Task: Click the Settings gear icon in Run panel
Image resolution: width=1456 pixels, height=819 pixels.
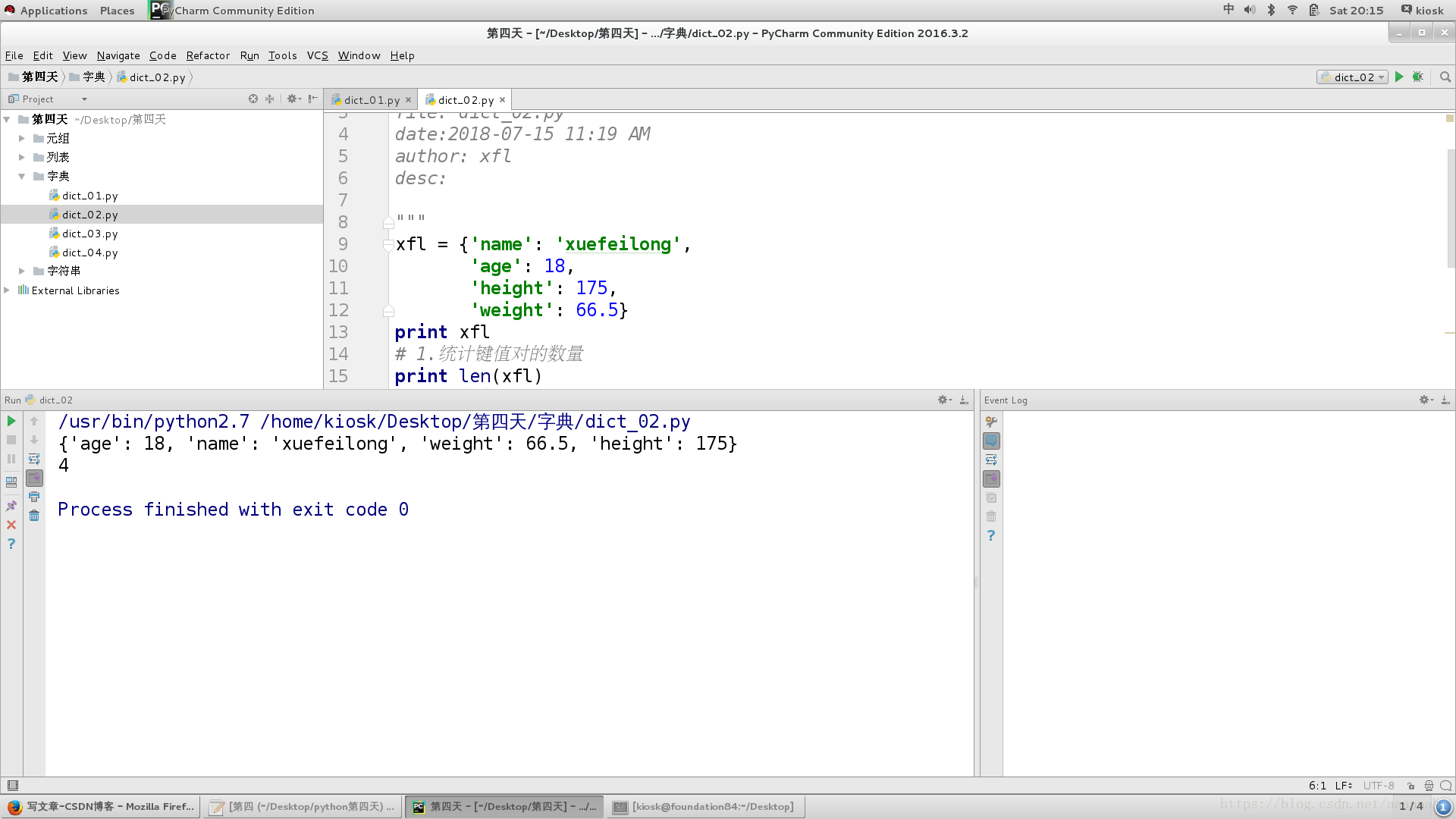Action: click(x=943, y=400)
